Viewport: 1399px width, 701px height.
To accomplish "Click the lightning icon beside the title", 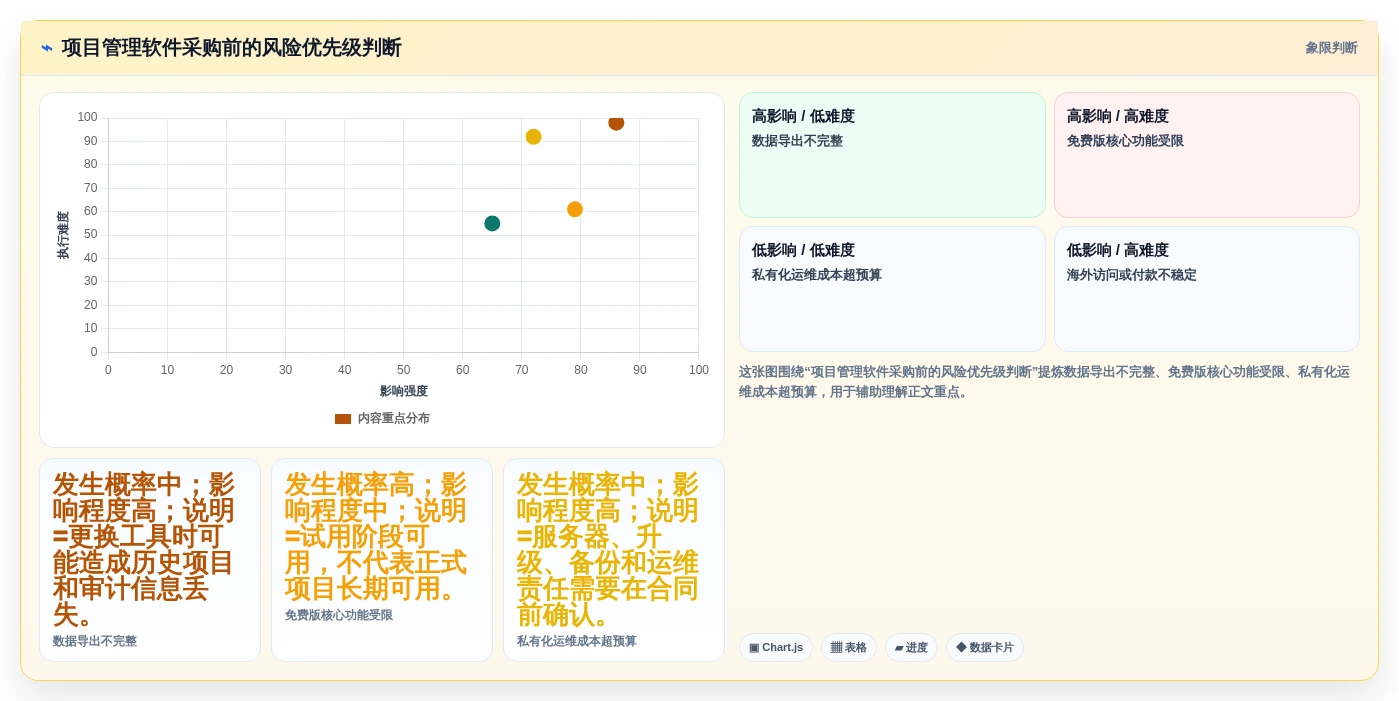I will [x=47, y=48].
